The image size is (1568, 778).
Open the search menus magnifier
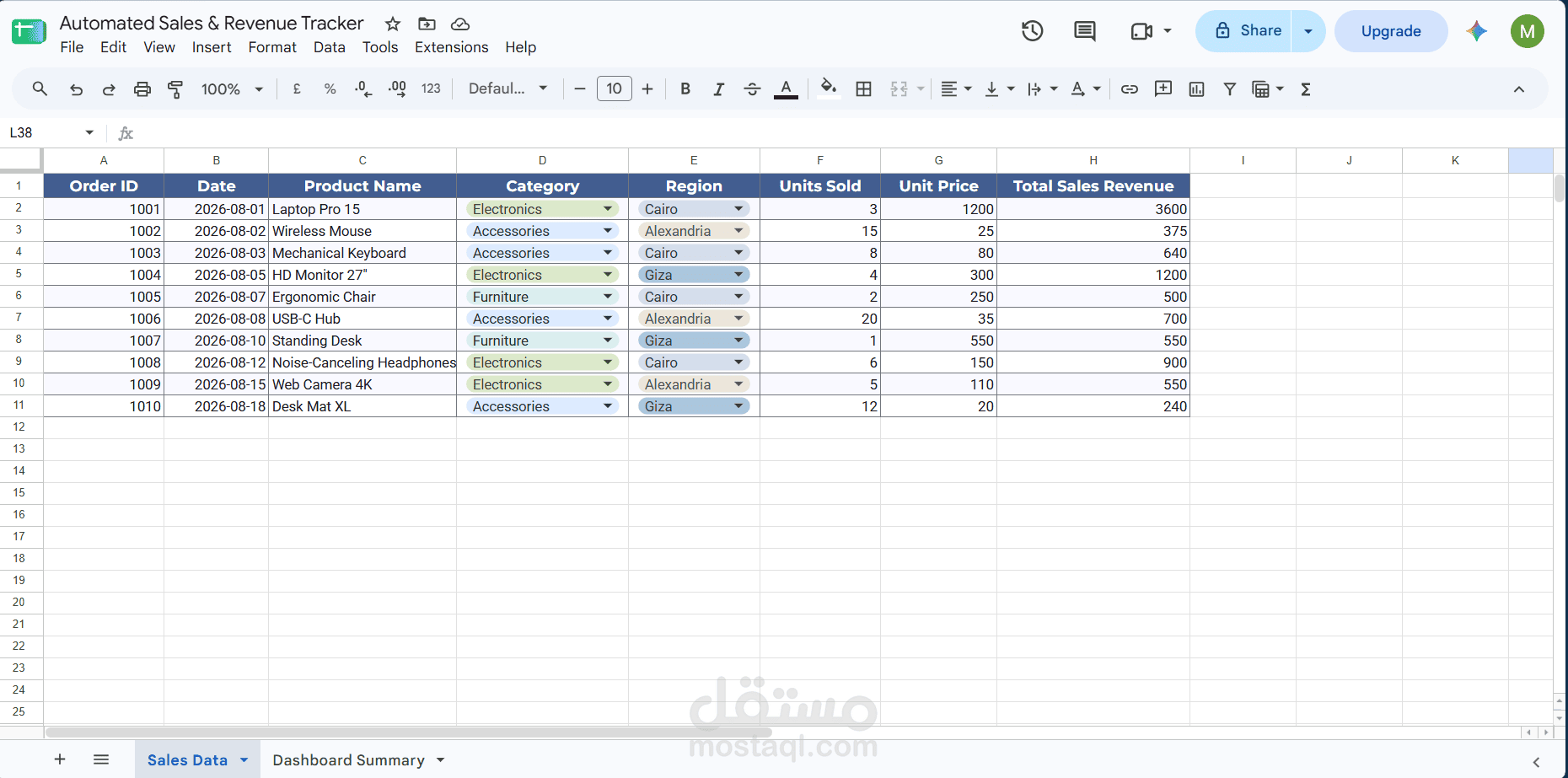point(40,89)
